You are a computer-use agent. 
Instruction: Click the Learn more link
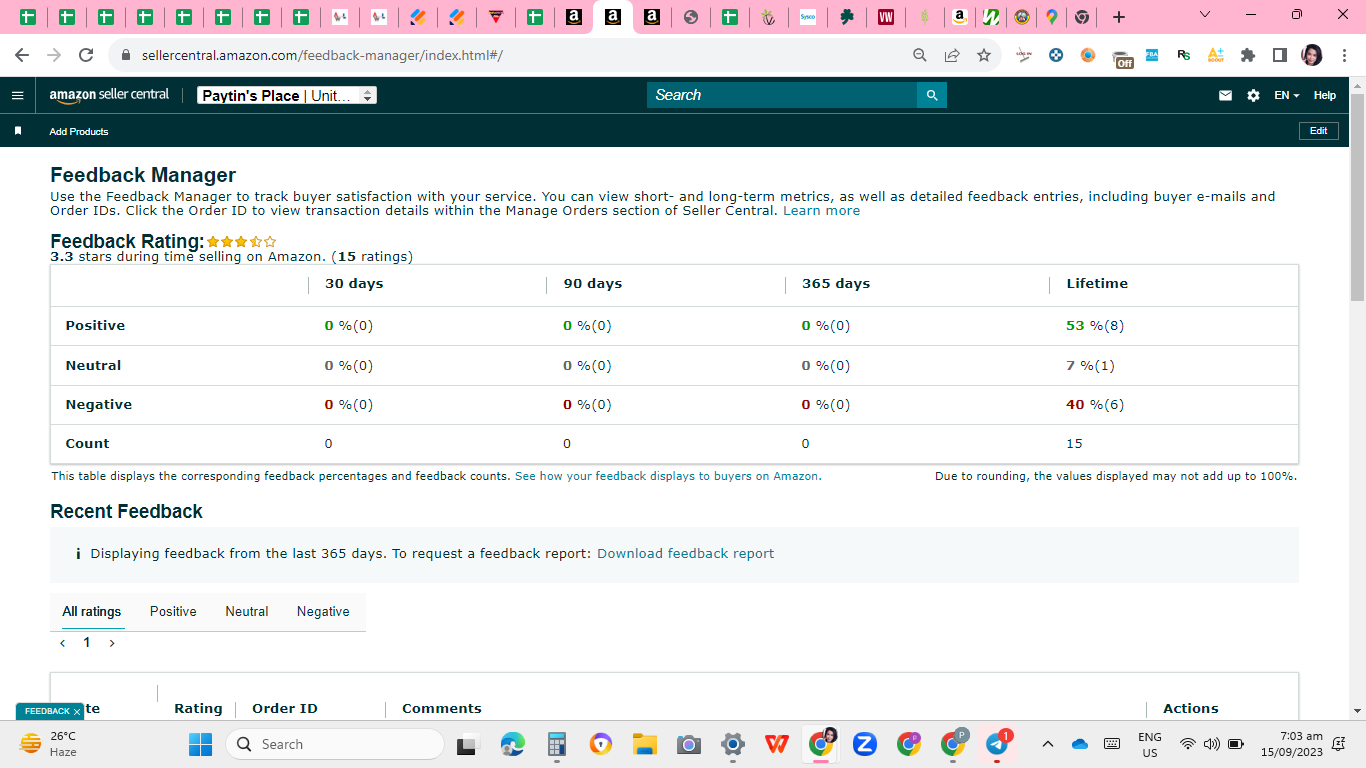pyautogui.click(x=821, y=211)
